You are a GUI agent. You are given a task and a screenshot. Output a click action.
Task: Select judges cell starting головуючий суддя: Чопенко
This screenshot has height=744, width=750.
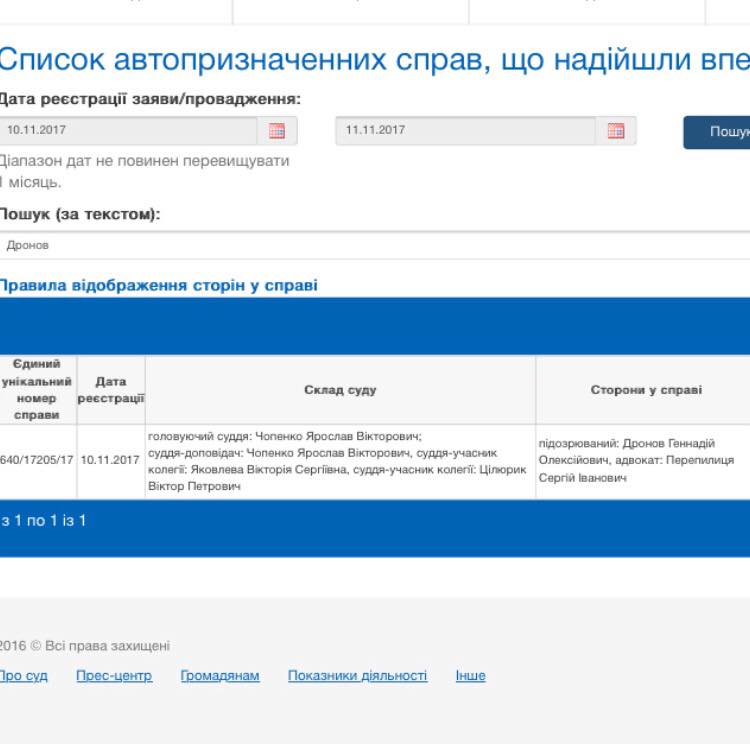click(x=340, y=461)
